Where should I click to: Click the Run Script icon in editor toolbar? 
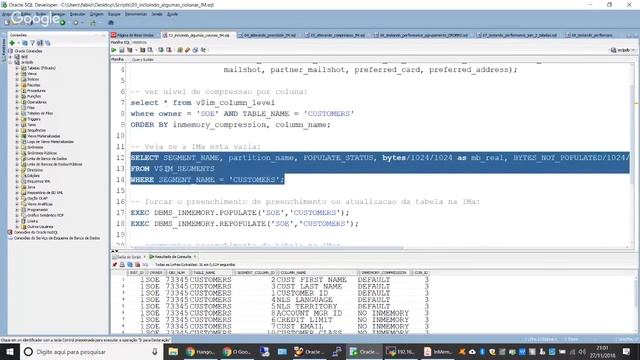[122, 50]
